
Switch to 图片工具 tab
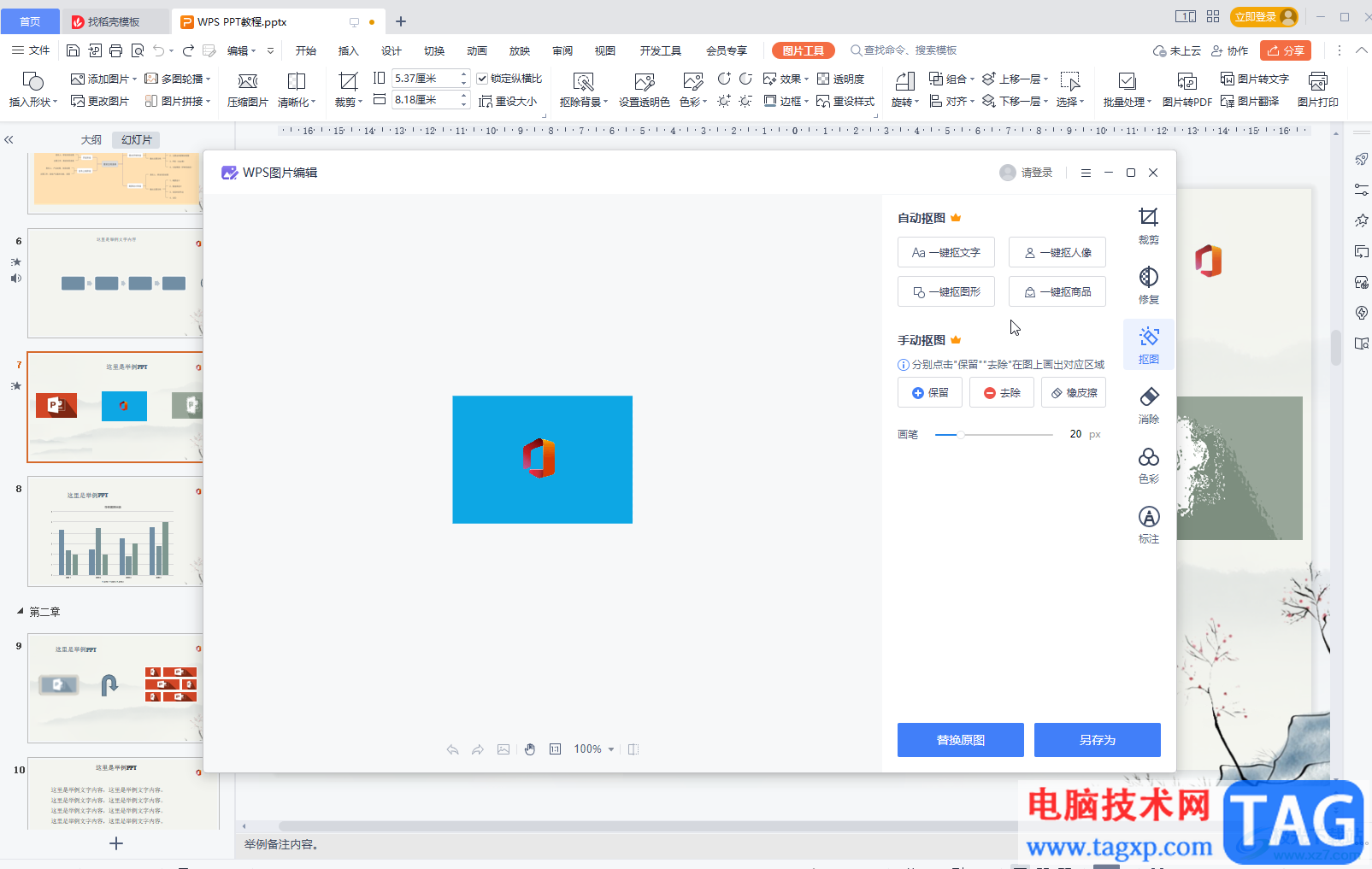[804, 50]
